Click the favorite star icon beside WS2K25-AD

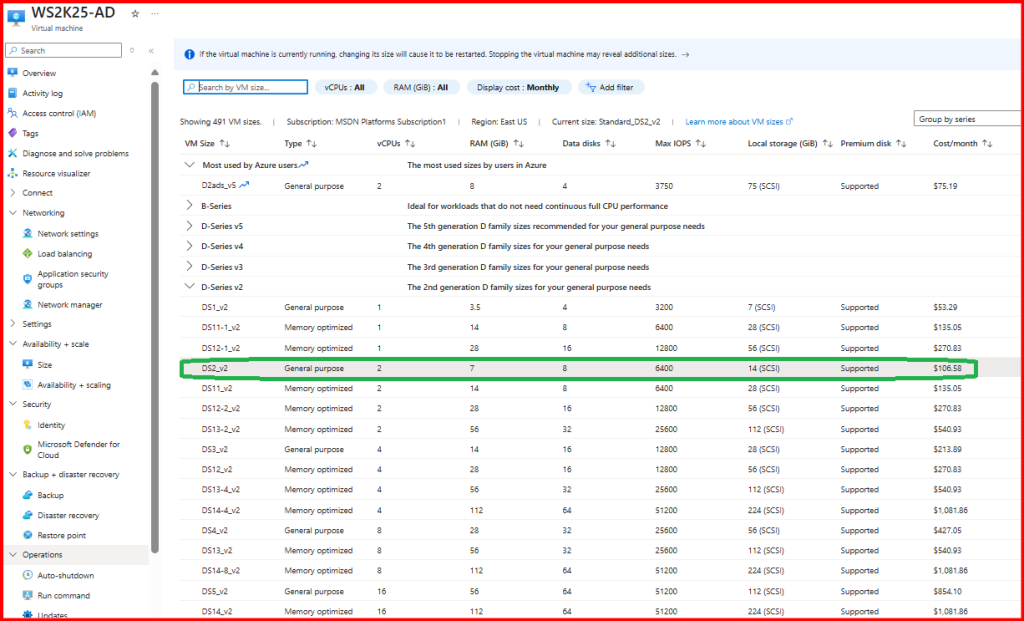pyautogui.click(x=135, y=13)
